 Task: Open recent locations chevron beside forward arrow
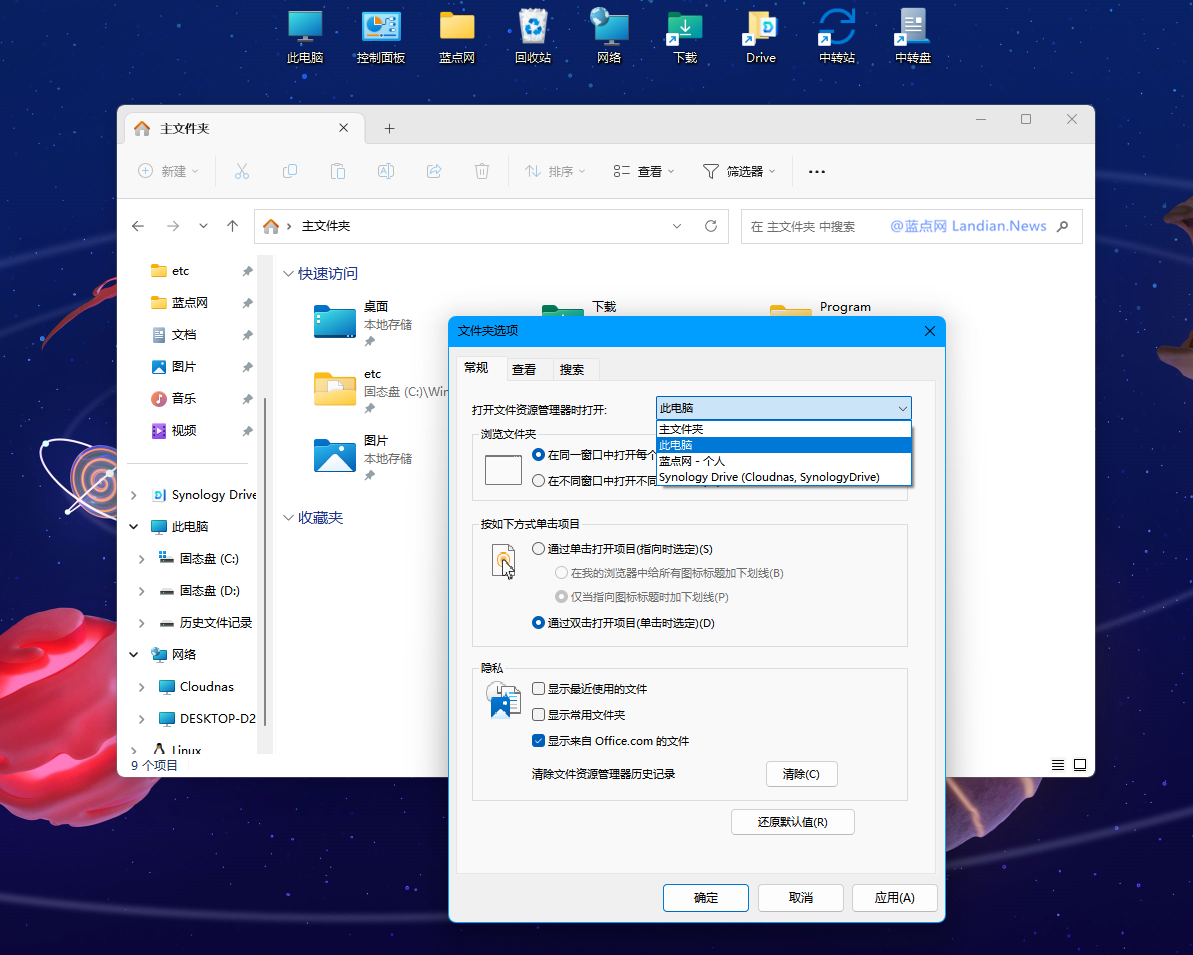point(203,226)
